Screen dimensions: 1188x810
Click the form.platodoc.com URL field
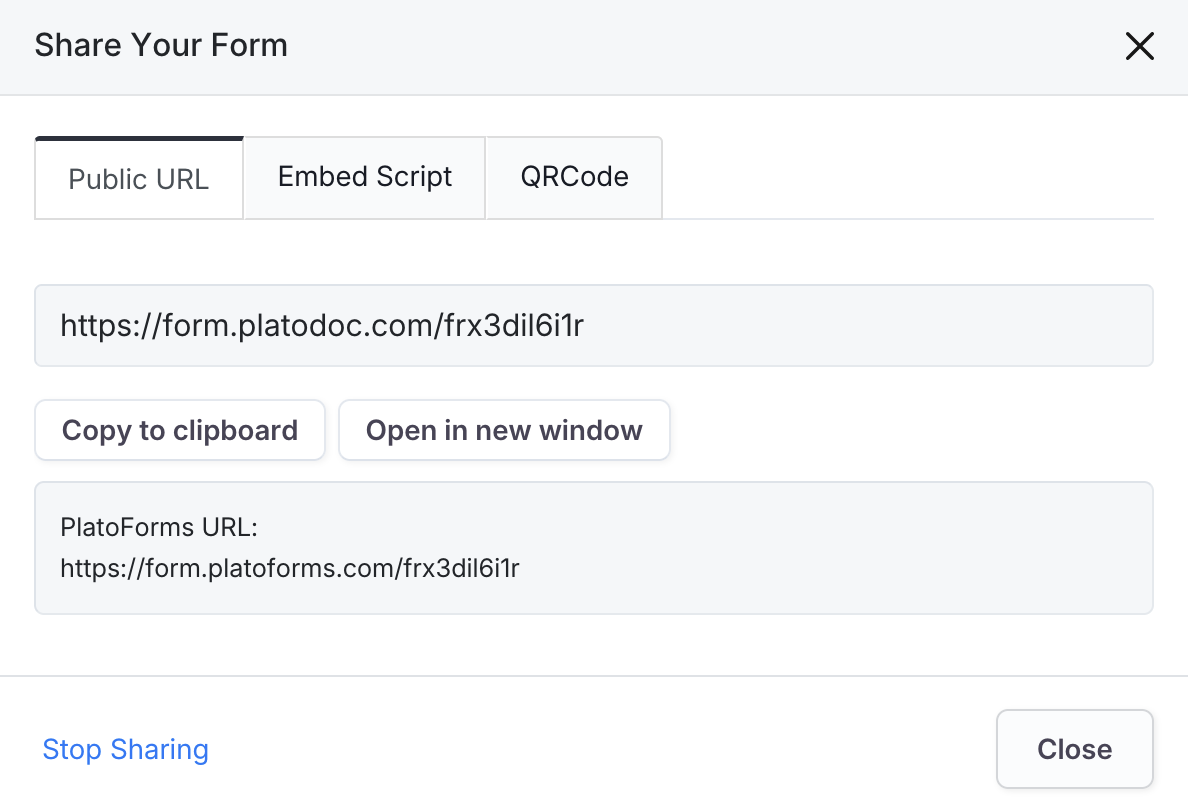pos(593,326)
